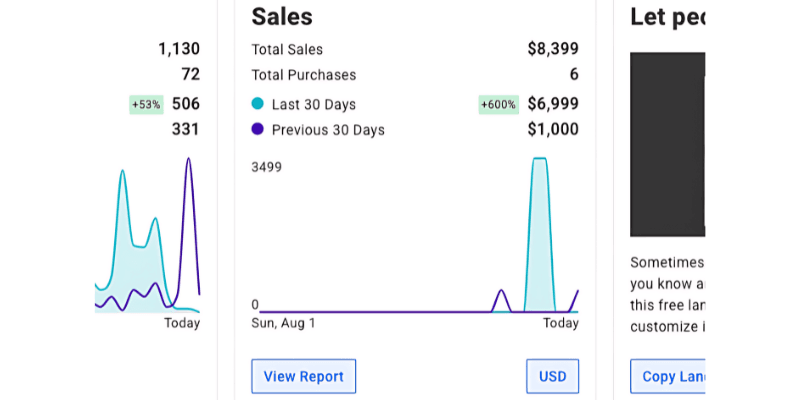
Task: Click the Total Purchases label
Action: click(x=304, y=75)
